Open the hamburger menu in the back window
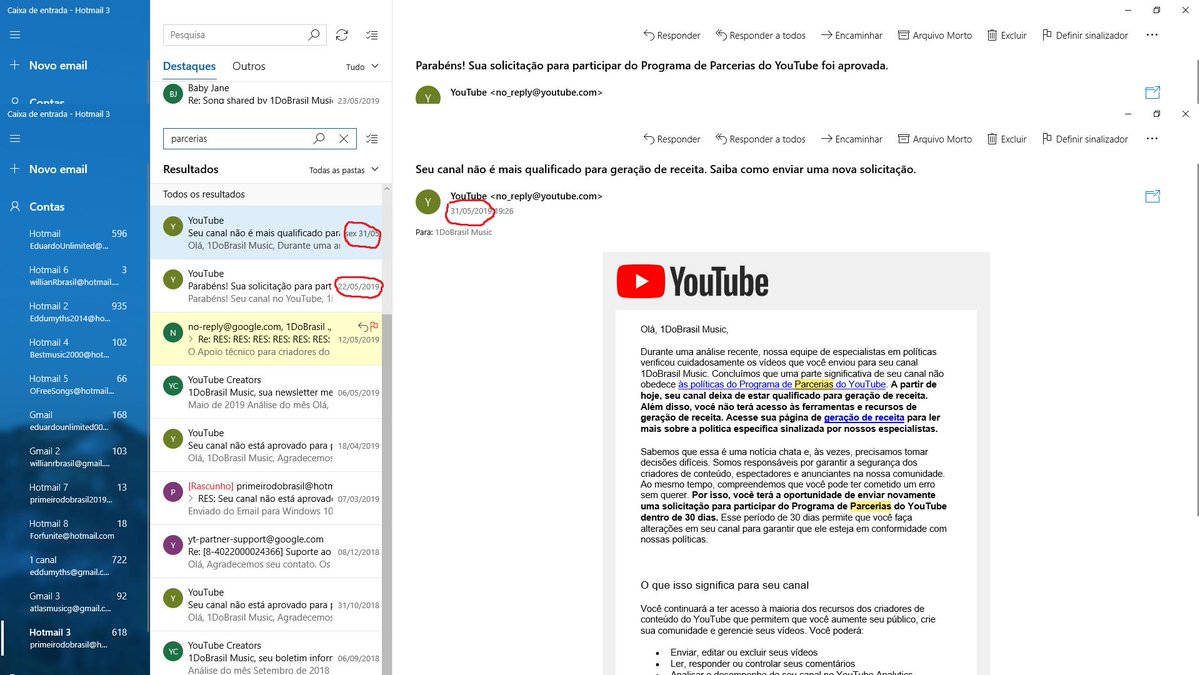 click(15, 35)
